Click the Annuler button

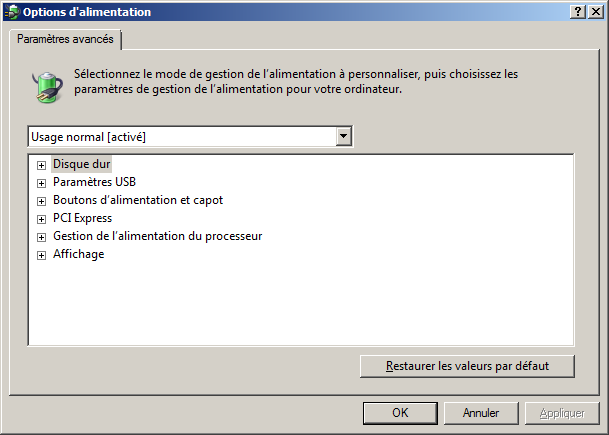(481, 412)
